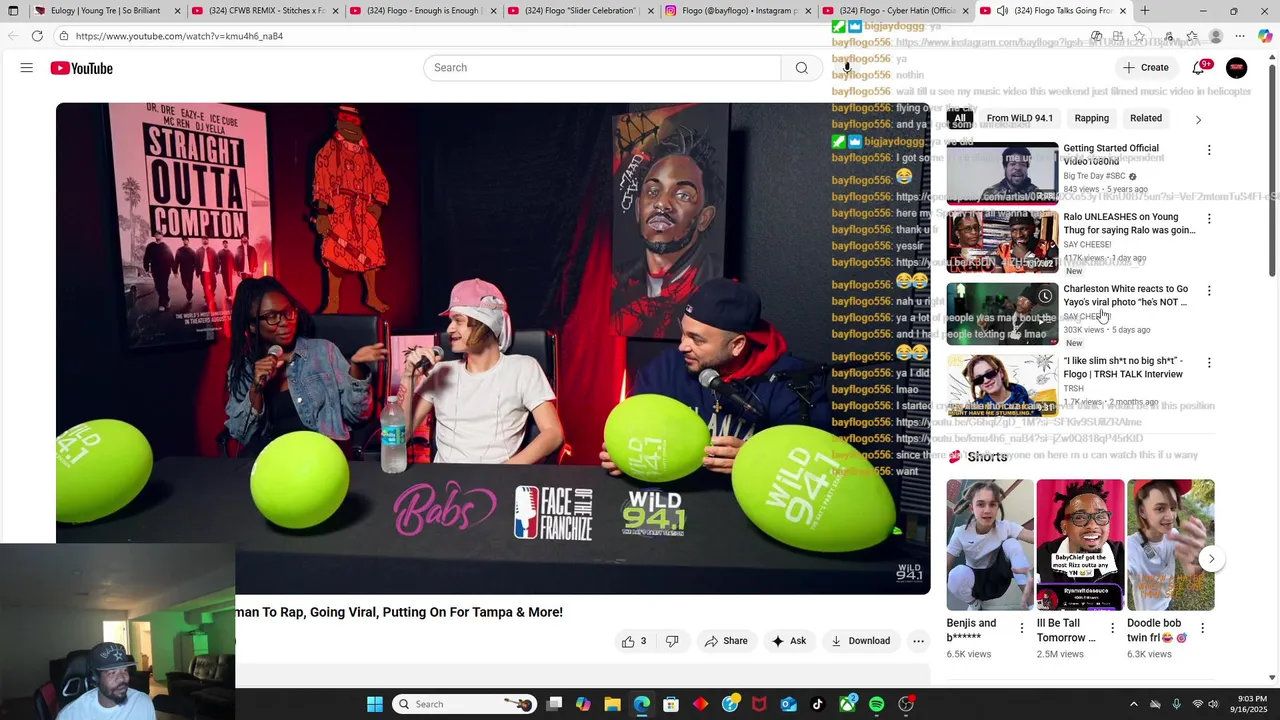Open a new browser tab
The height and width of the screenshot is (720, 1280).
[x=1145, y=11]
